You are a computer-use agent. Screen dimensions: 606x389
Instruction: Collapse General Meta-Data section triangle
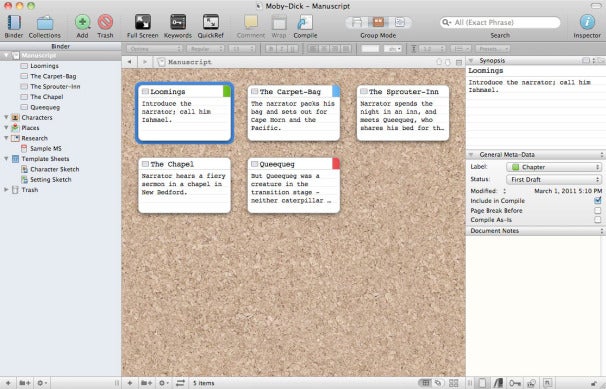point(471,155)
